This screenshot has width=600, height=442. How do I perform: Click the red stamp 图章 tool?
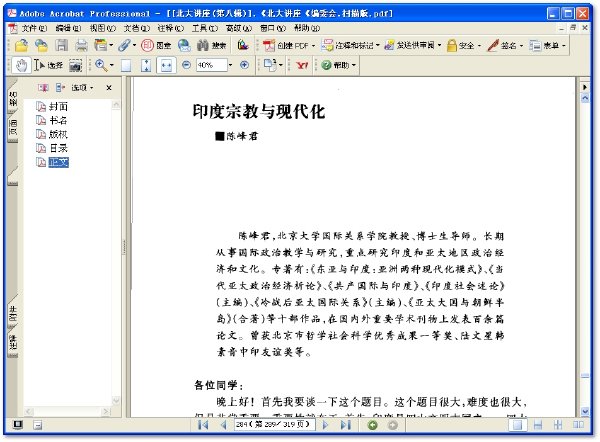tap(156, 46)
